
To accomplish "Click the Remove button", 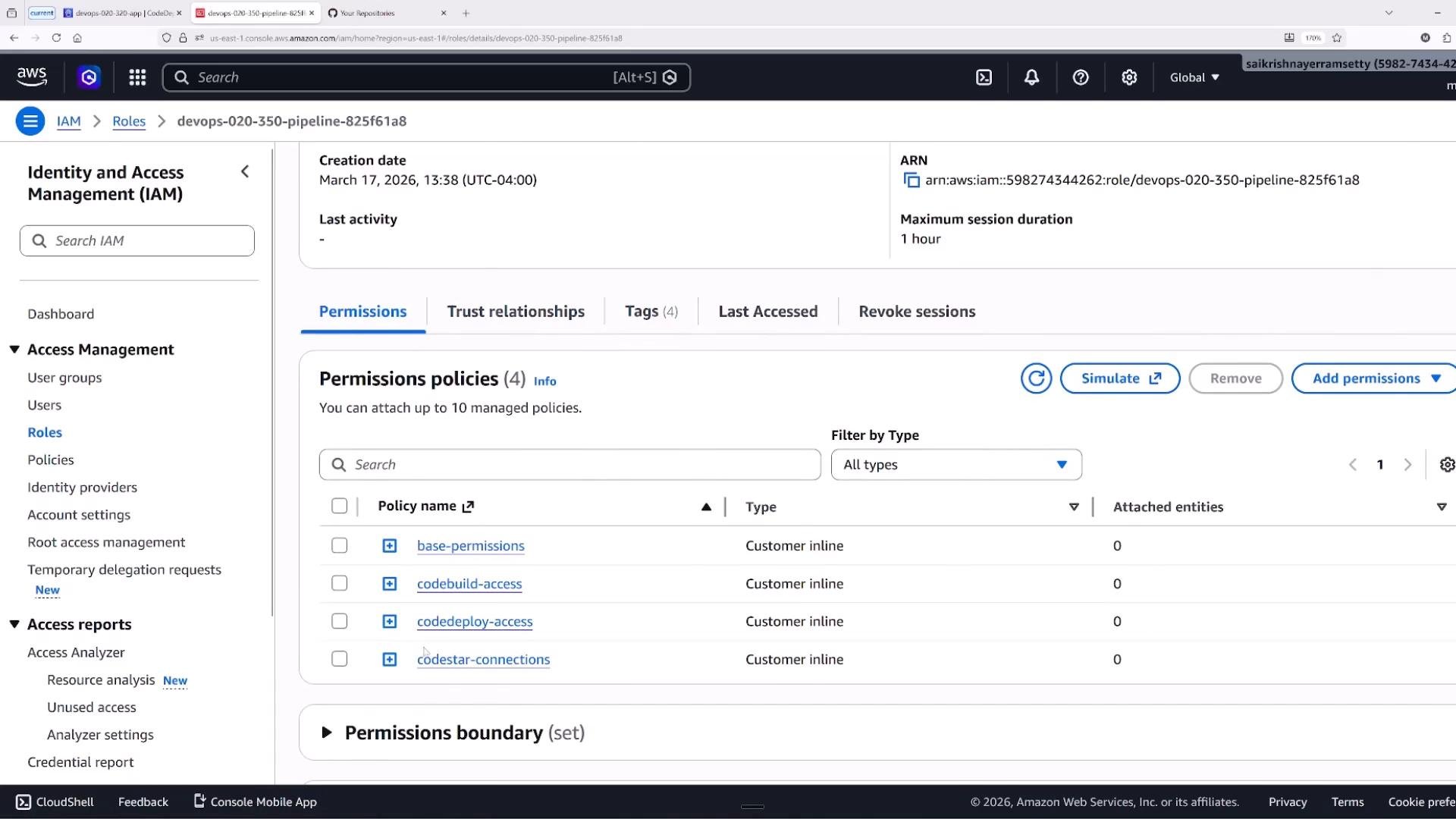I will pos(1236,378).
